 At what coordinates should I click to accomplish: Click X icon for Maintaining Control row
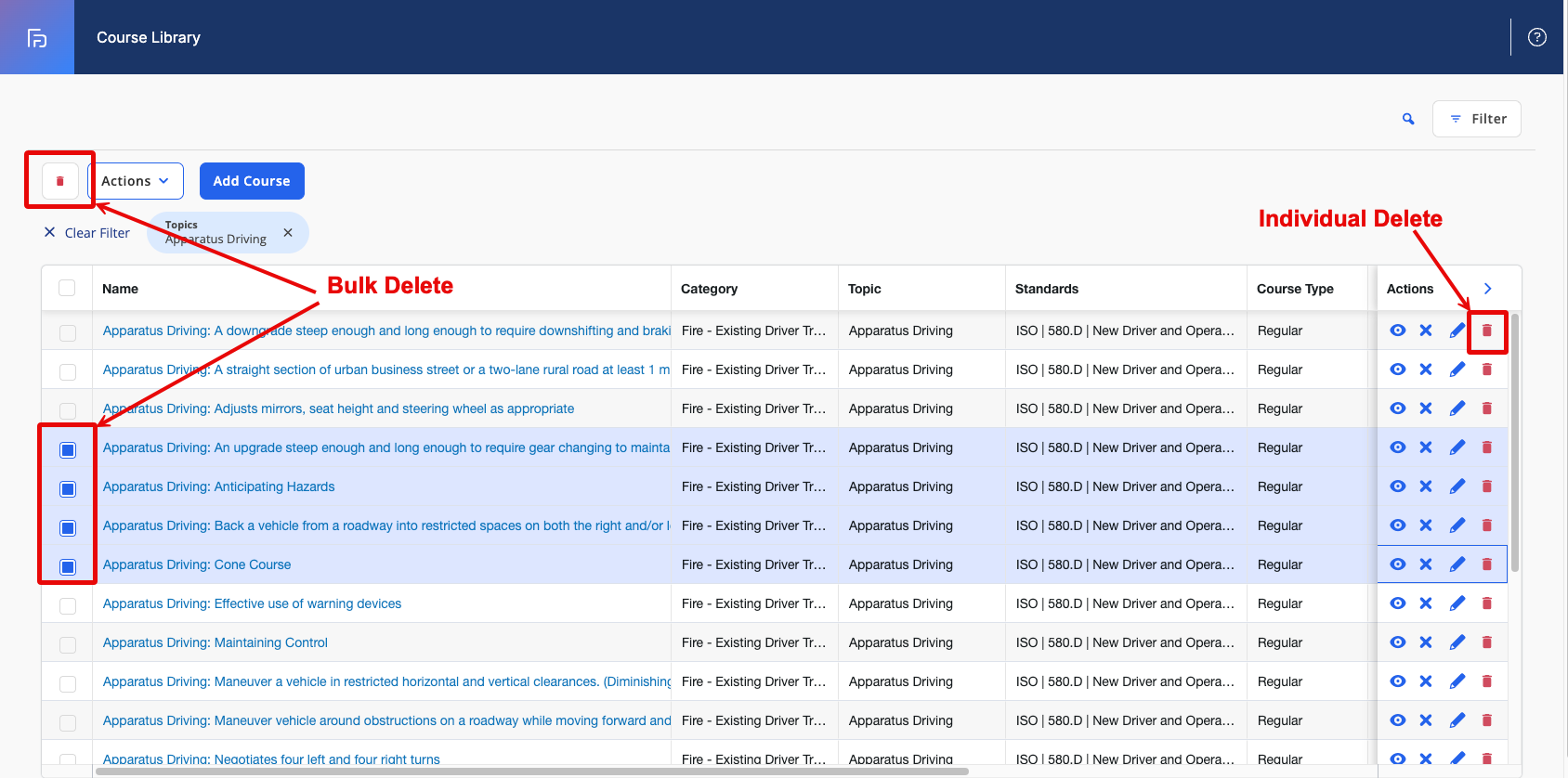tap(1426, 642)
